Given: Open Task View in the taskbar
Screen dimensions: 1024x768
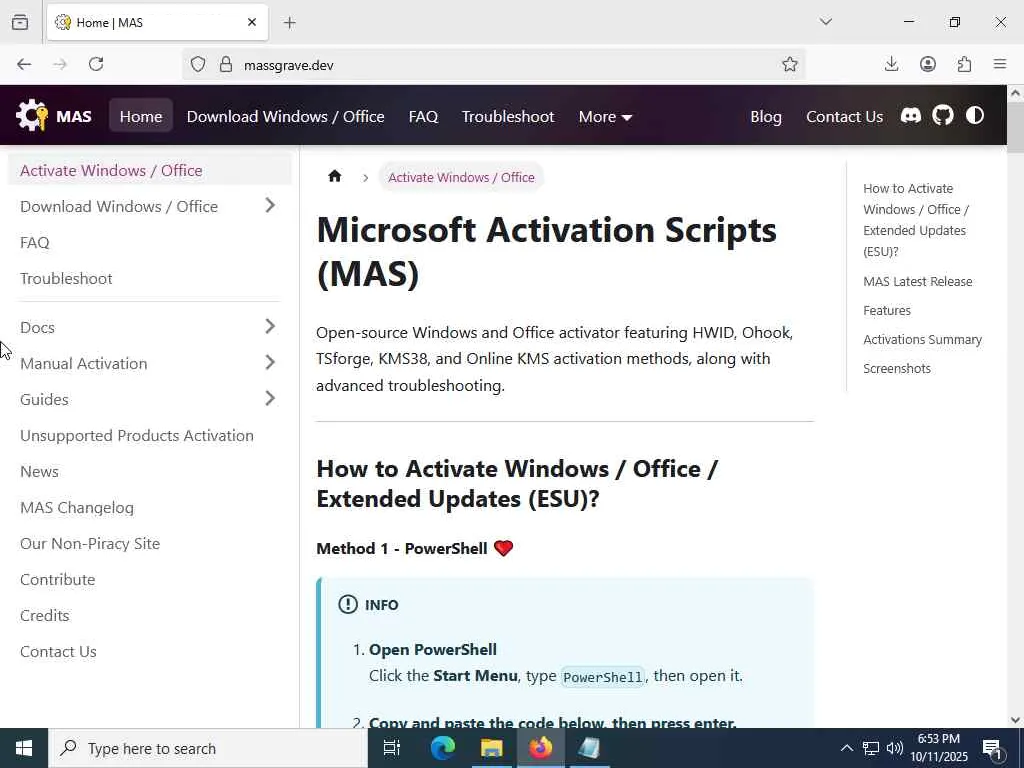Looking at the screenshot, I should pos(392,748).
